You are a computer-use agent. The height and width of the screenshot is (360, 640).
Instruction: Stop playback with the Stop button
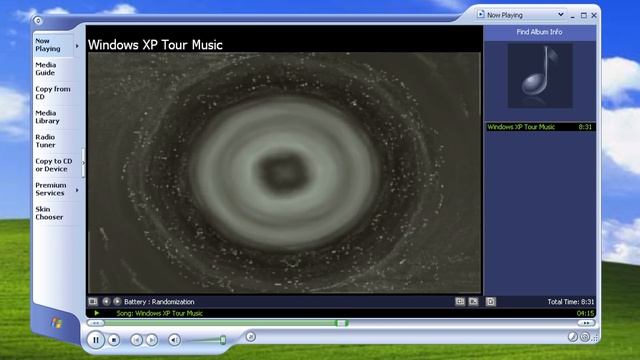[x=114, y=340]
